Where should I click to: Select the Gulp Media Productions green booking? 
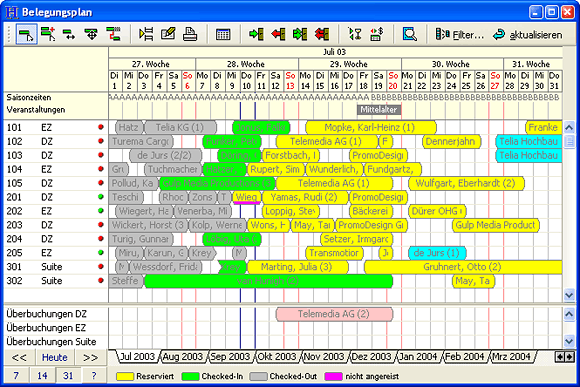(x=217, y=183)
